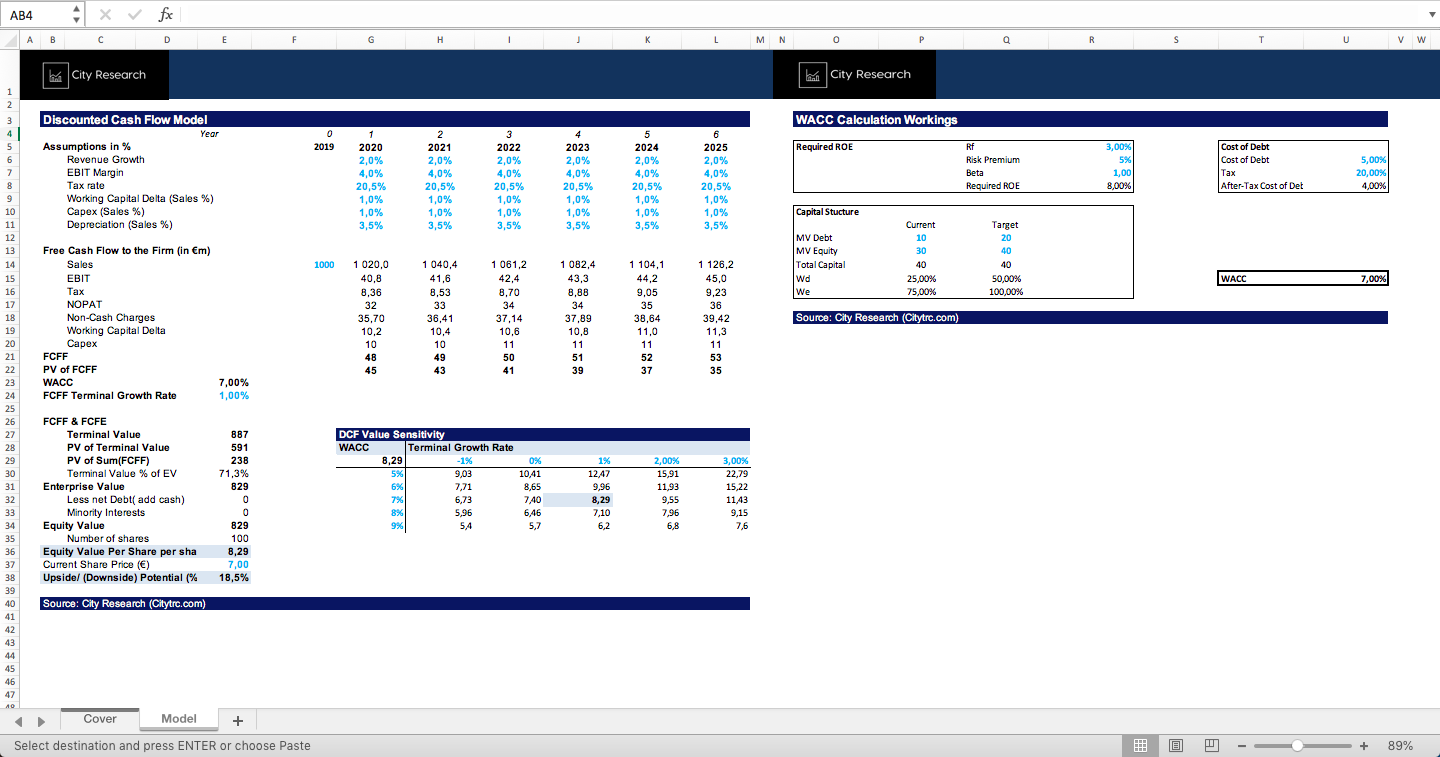Select the City Research logo above DCF model
Image resolution: width=1440 pixels, height=757 pixels.
97,75
